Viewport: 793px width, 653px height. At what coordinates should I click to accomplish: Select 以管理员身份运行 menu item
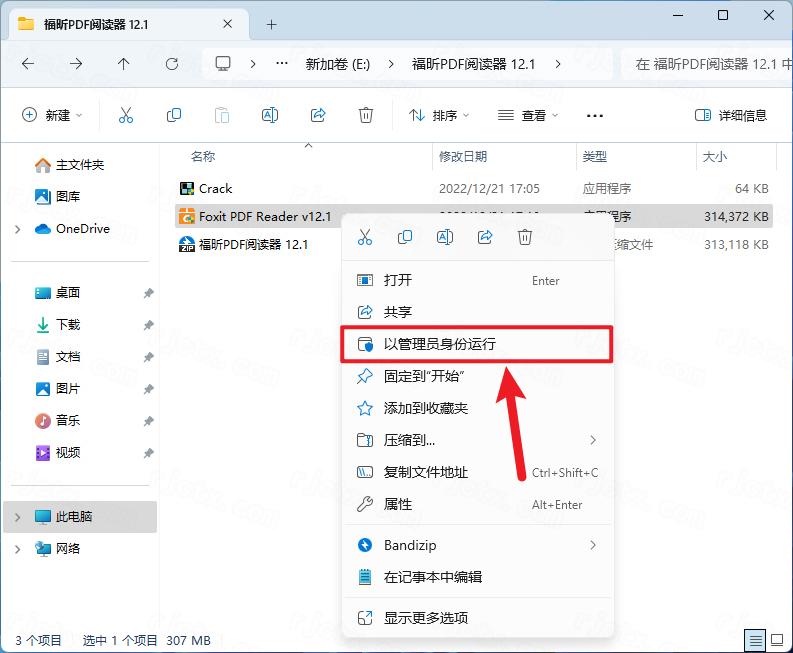pos(477,344)
